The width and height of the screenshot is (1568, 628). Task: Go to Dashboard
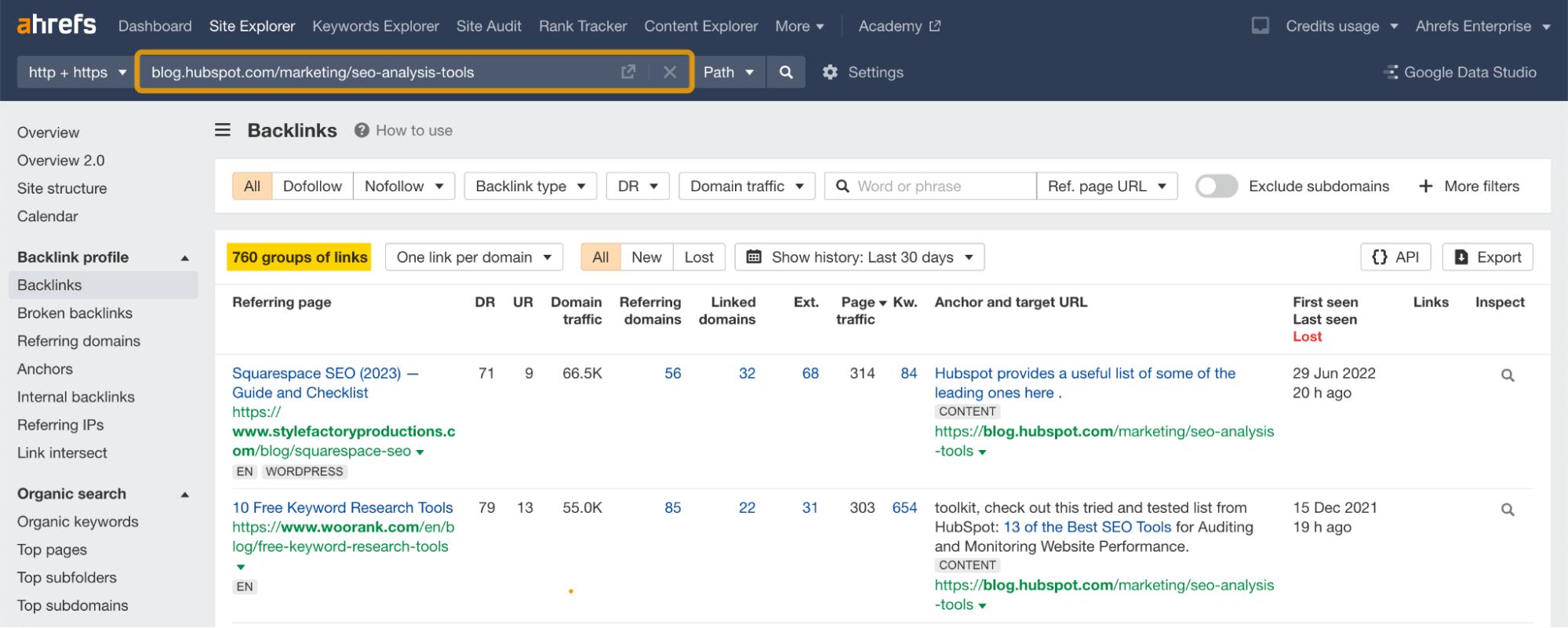tap(155, 26)
